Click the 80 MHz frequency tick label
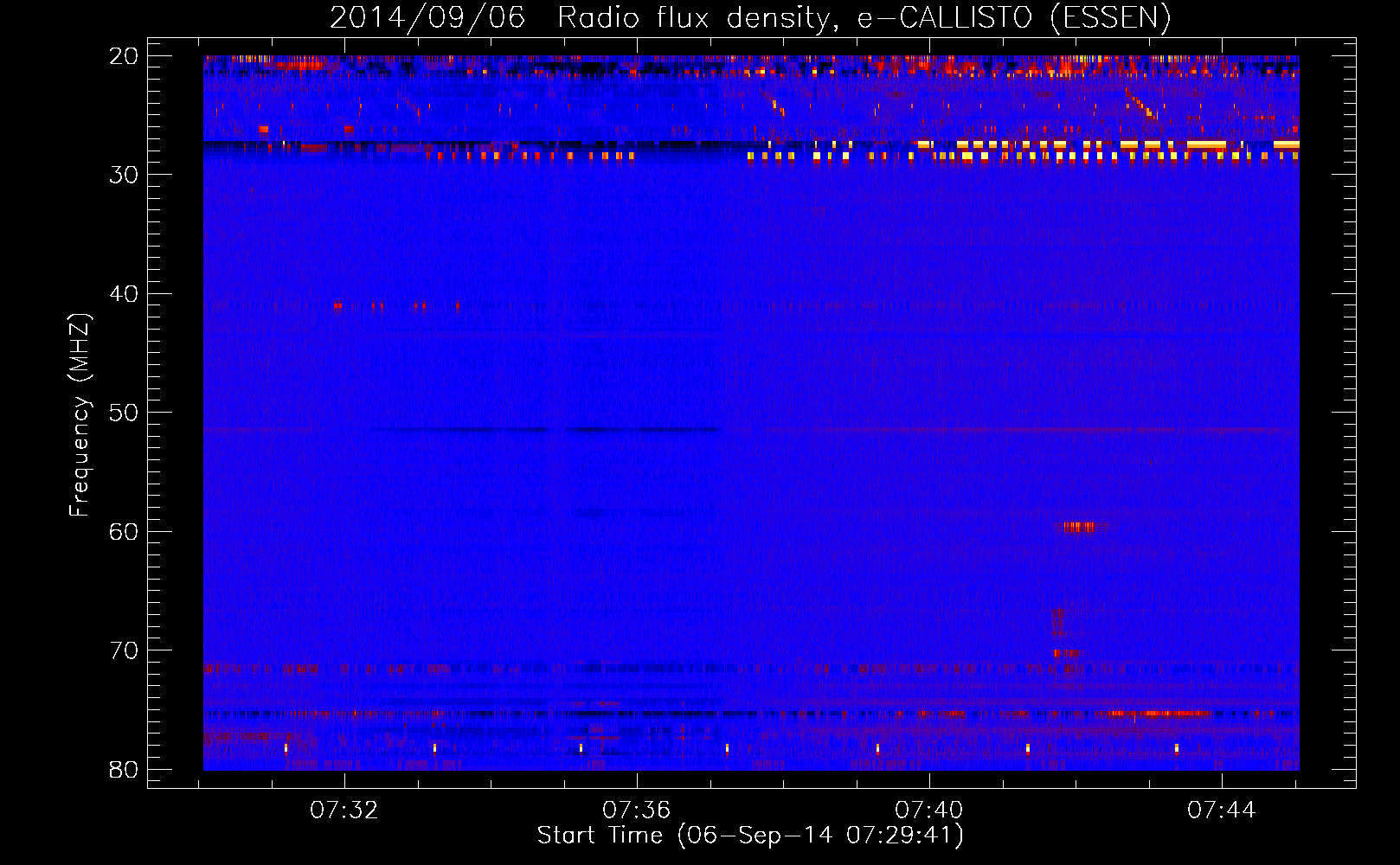Image resolution: width=1400 pixels, height=865 pixels. (125, 769)
